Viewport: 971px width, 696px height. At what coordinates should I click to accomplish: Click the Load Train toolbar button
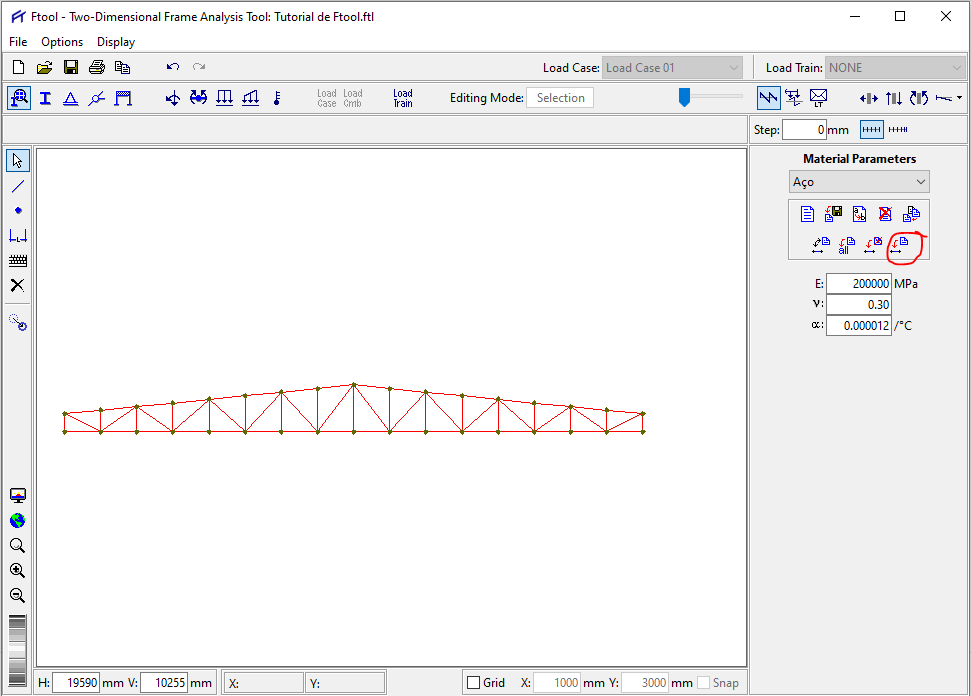pos(402,98)
